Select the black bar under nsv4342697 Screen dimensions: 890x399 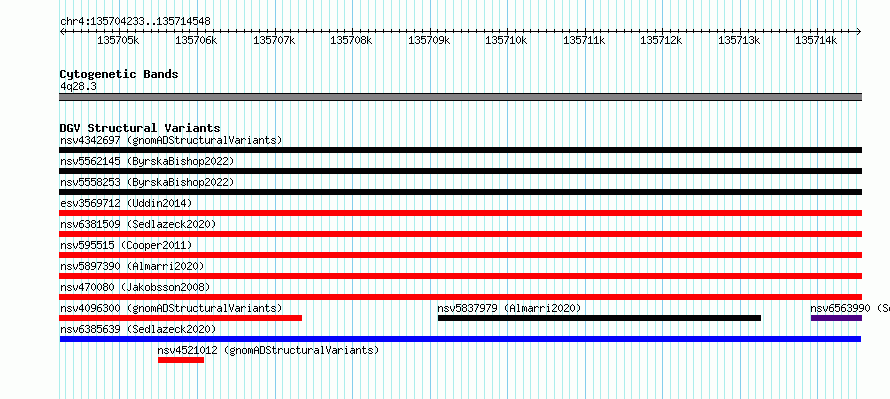[460, 150]
